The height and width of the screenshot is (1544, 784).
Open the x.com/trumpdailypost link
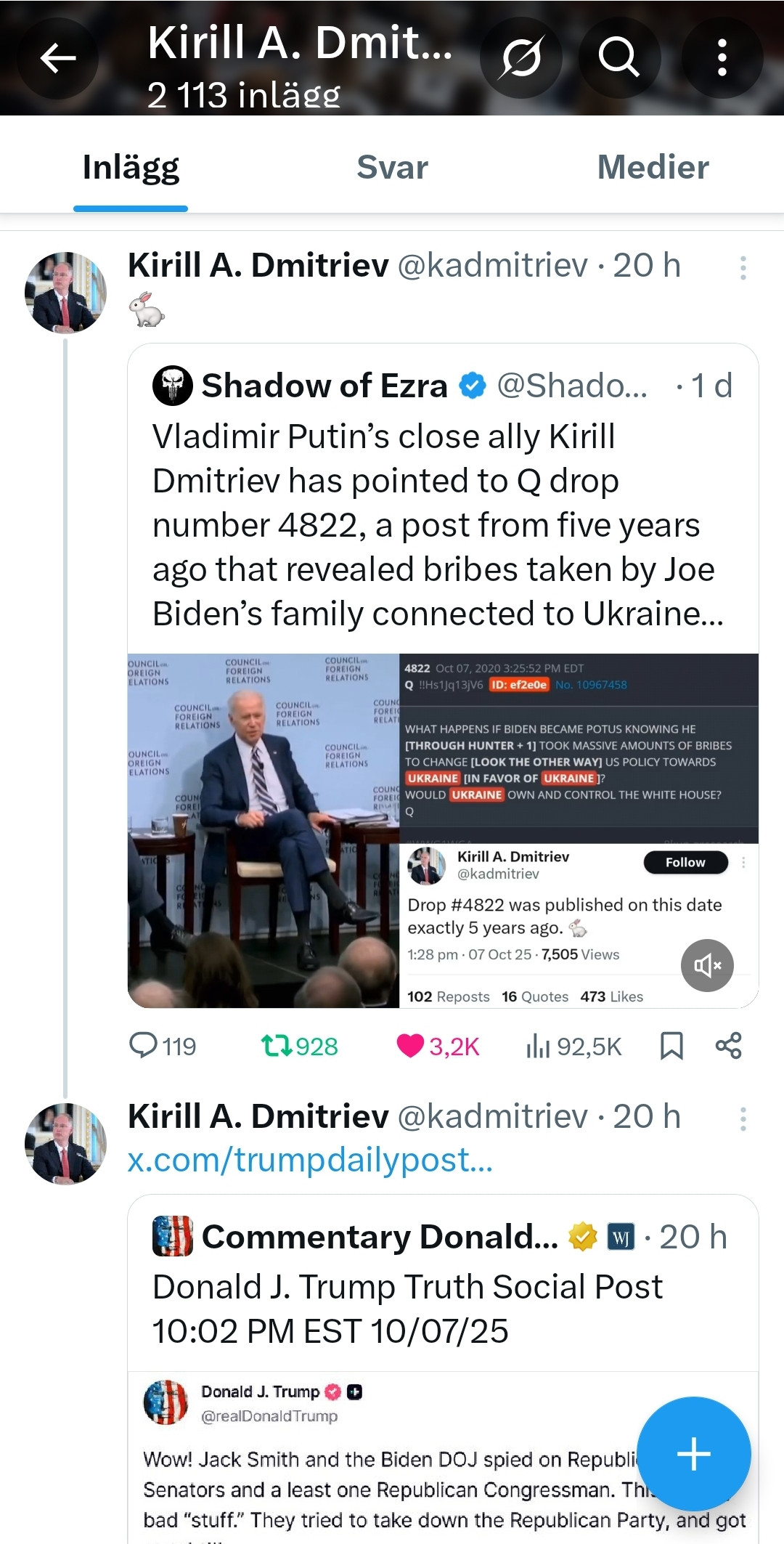coord(310,1160)
